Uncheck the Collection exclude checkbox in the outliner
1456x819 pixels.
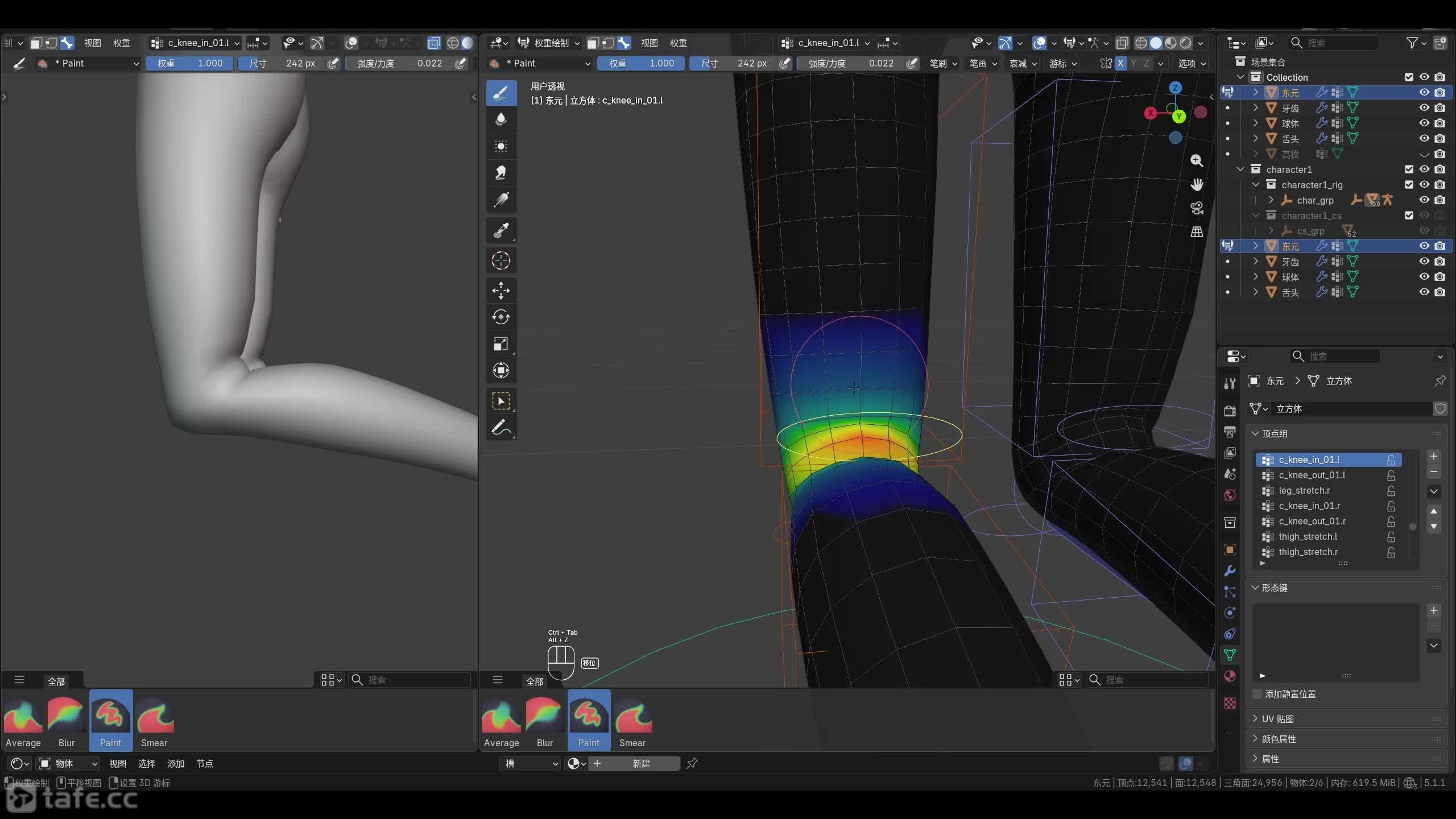coord(1409,77)
